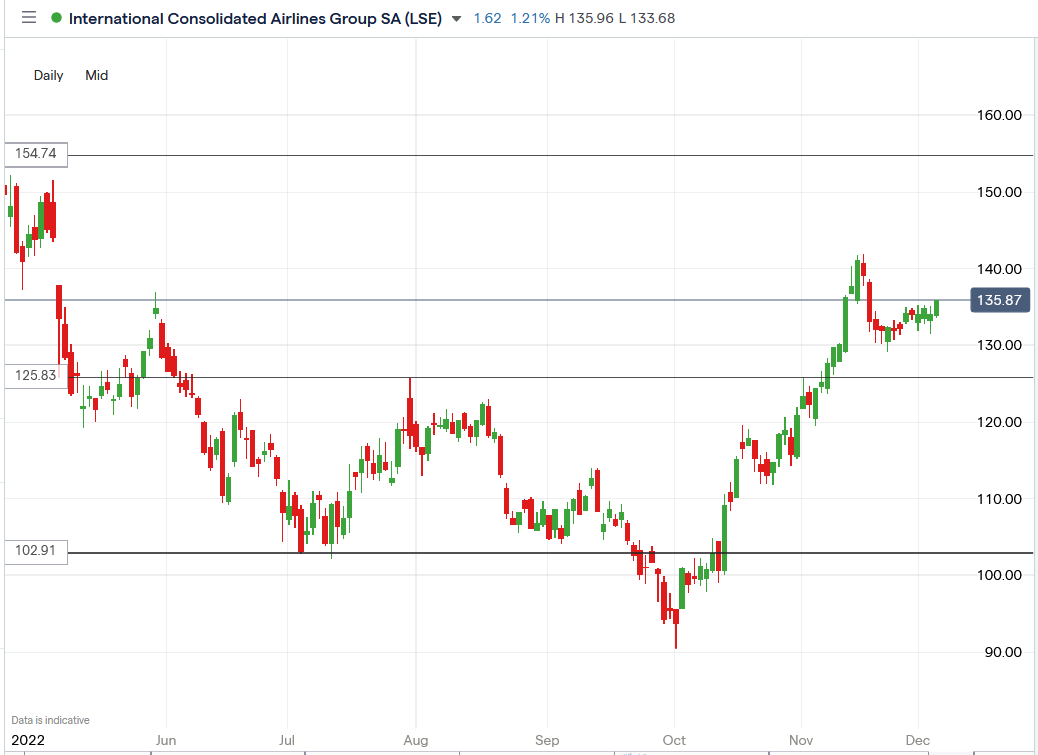Click the Nov date axis label
This screenshot has width=1038, height=755.
(x=801, y=740)
